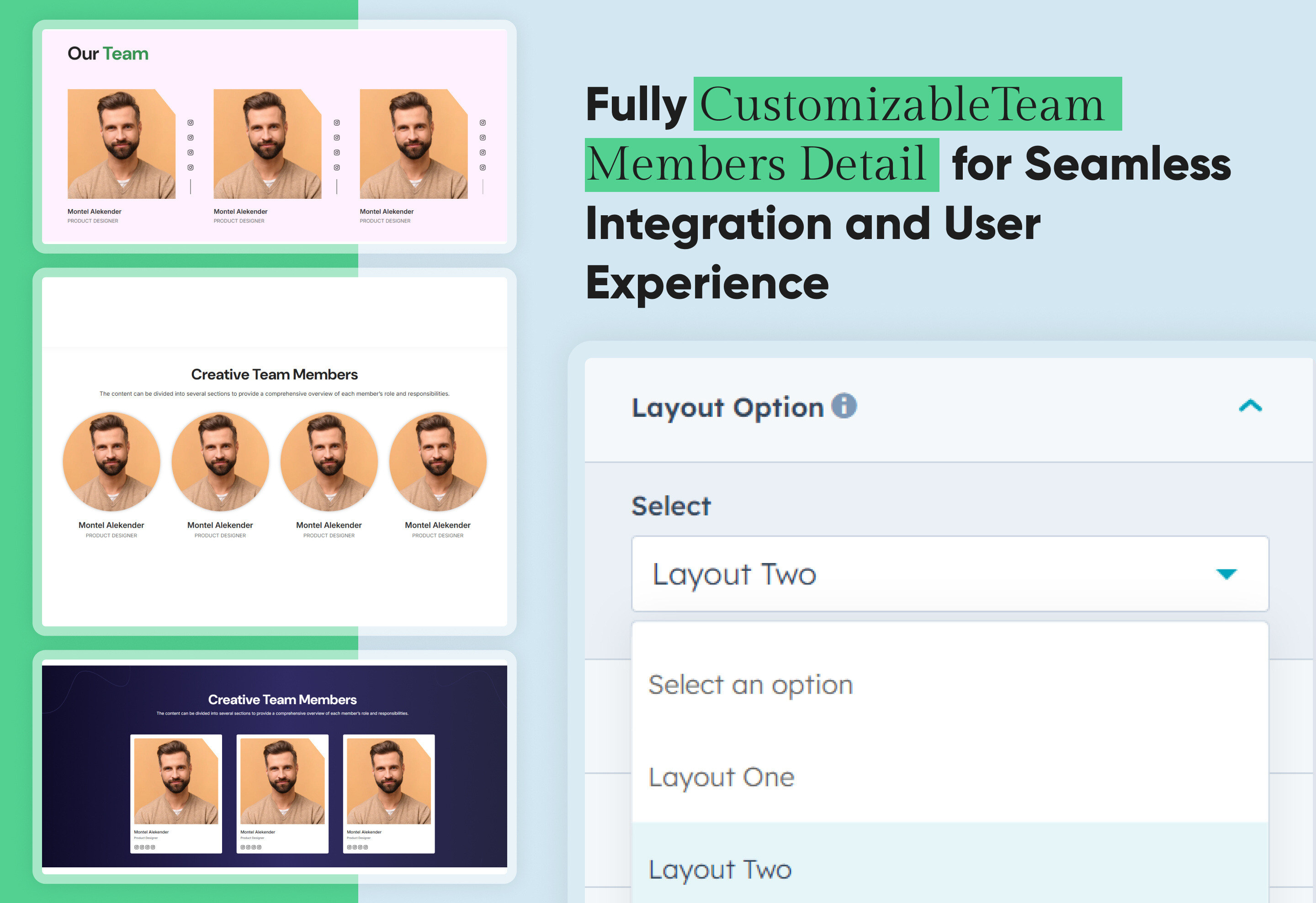The width and height of the screenshot is (1316, 903).
Task: Click the top Instagram icon beside the first Our Team member
Action: tap(190, 122)
